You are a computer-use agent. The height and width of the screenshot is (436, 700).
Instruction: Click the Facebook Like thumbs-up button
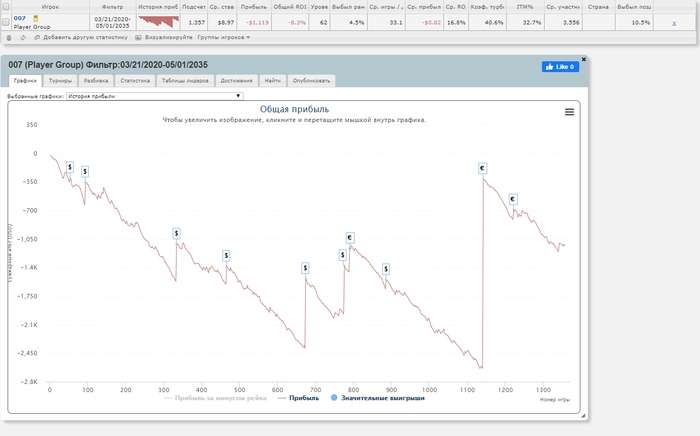[560, 67]
